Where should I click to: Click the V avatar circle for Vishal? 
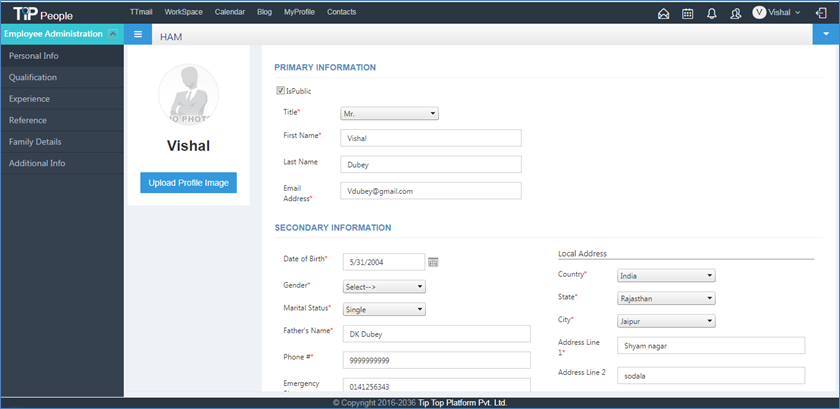pos(759,12)
